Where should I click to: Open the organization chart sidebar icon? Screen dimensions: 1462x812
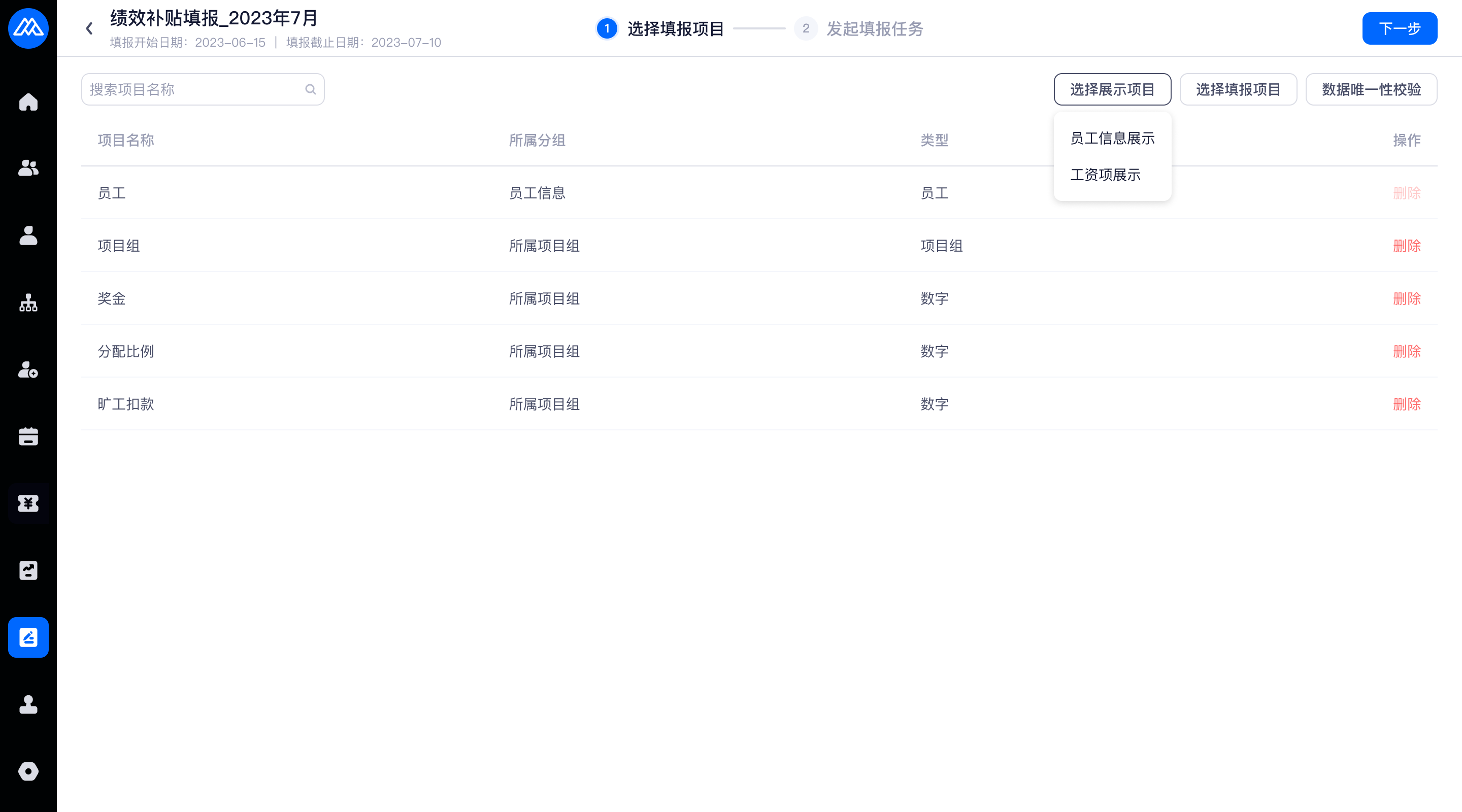tap(28, 303)
